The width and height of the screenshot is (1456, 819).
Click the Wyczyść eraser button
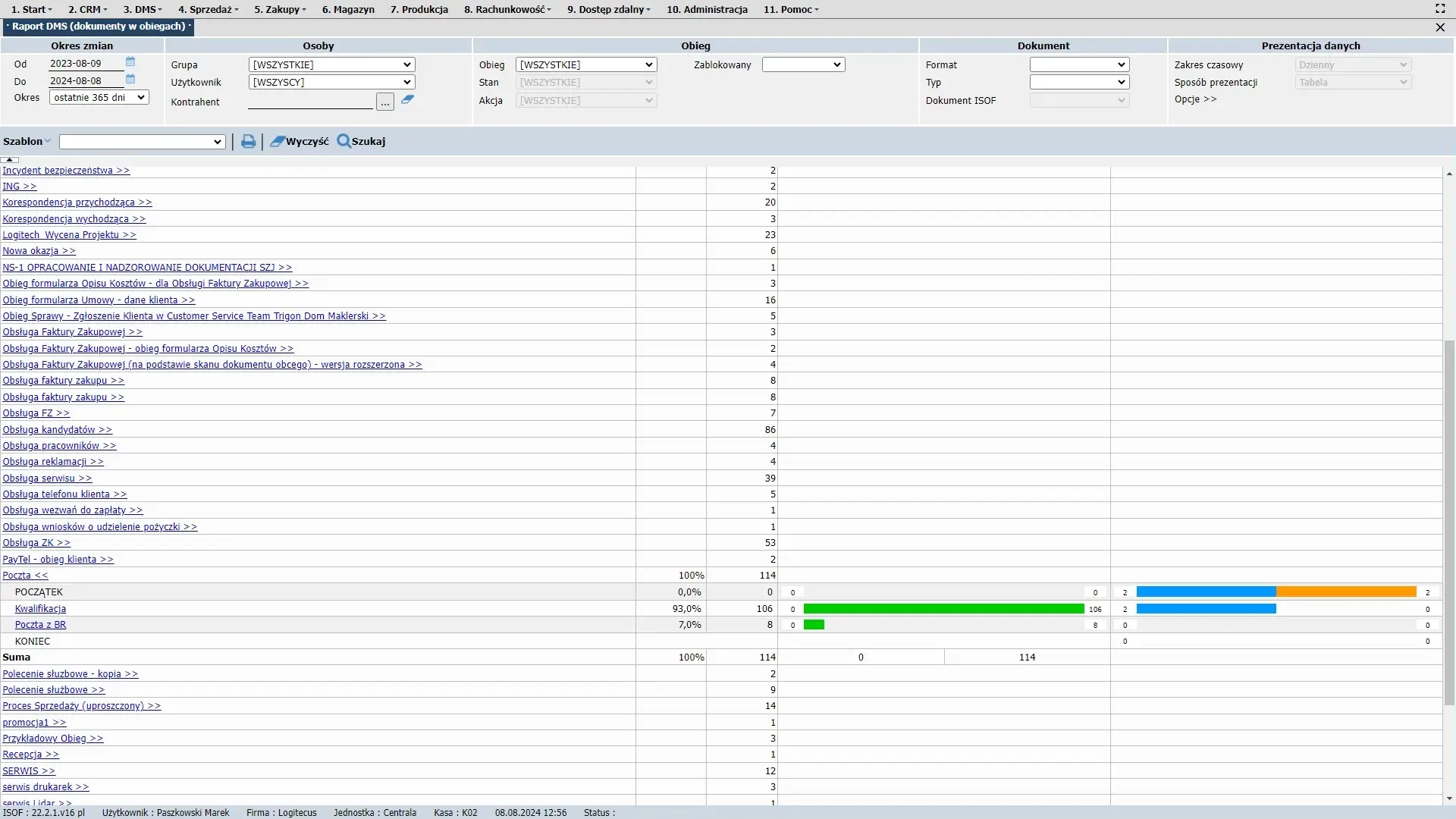coord(300,142)
